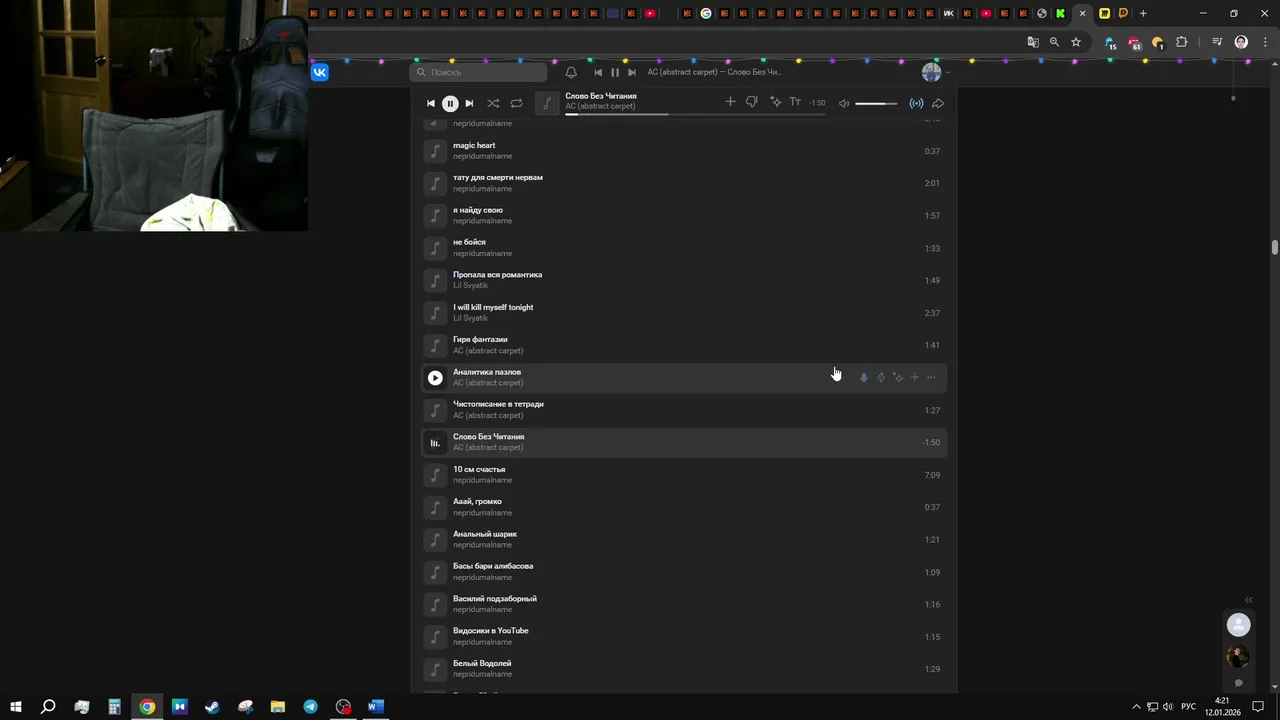This screenshot has height=720, width=1280.
Task: Open Telegram from the Windows taskbar
Action: pyautogui.click(x=311, y=707)
